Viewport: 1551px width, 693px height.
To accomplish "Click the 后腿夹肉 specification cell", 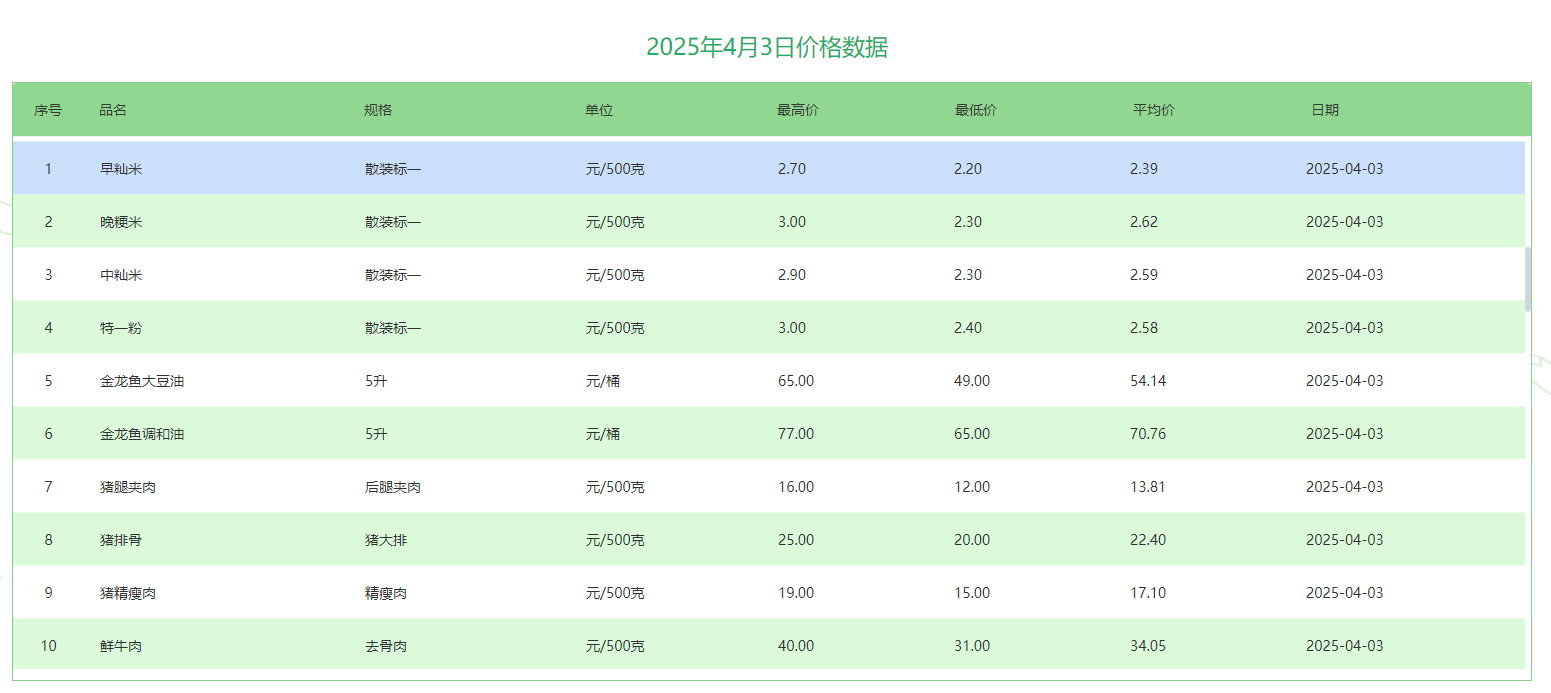I will coord(393,487).
